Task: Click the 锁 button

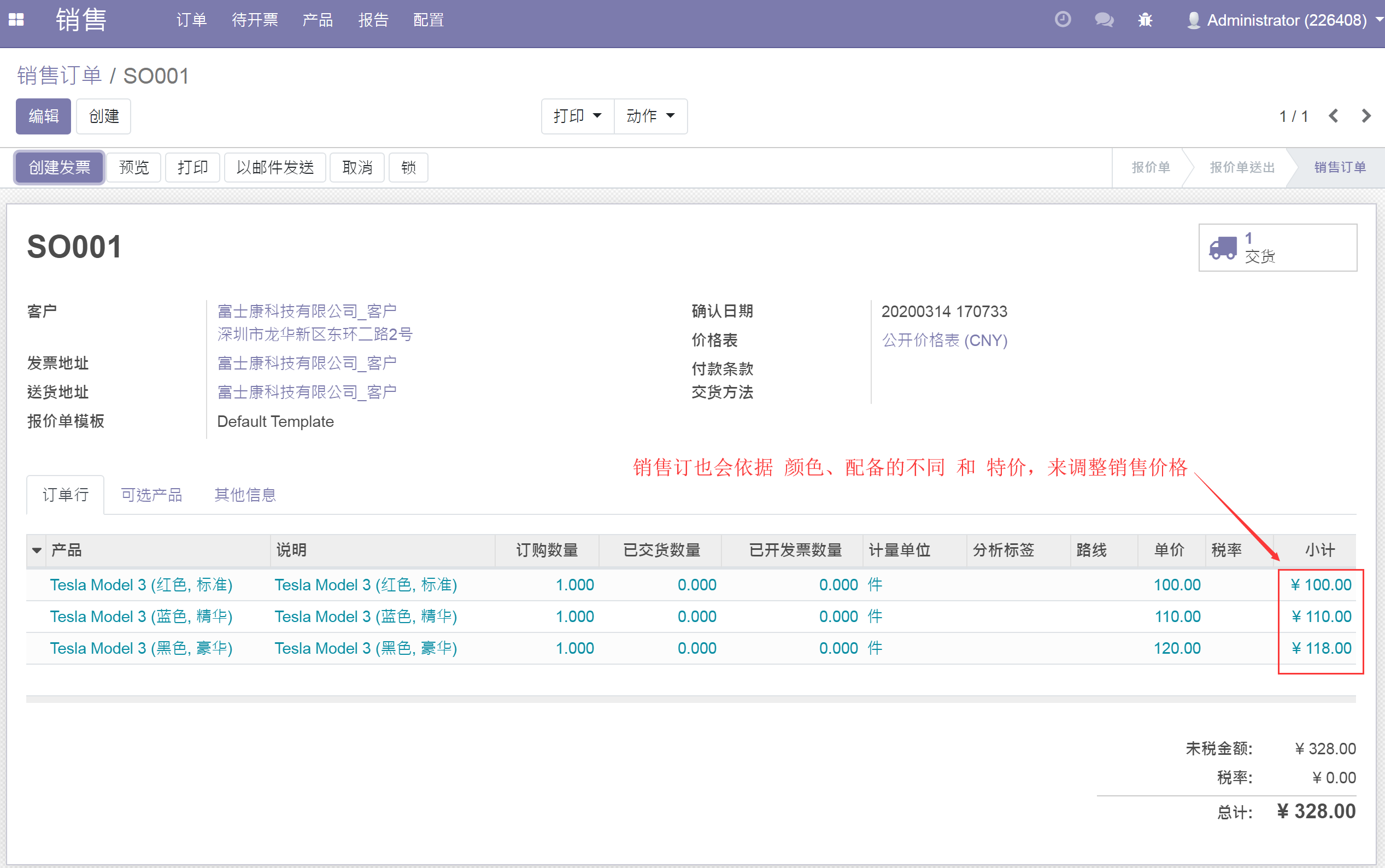Action: (408, 167)
